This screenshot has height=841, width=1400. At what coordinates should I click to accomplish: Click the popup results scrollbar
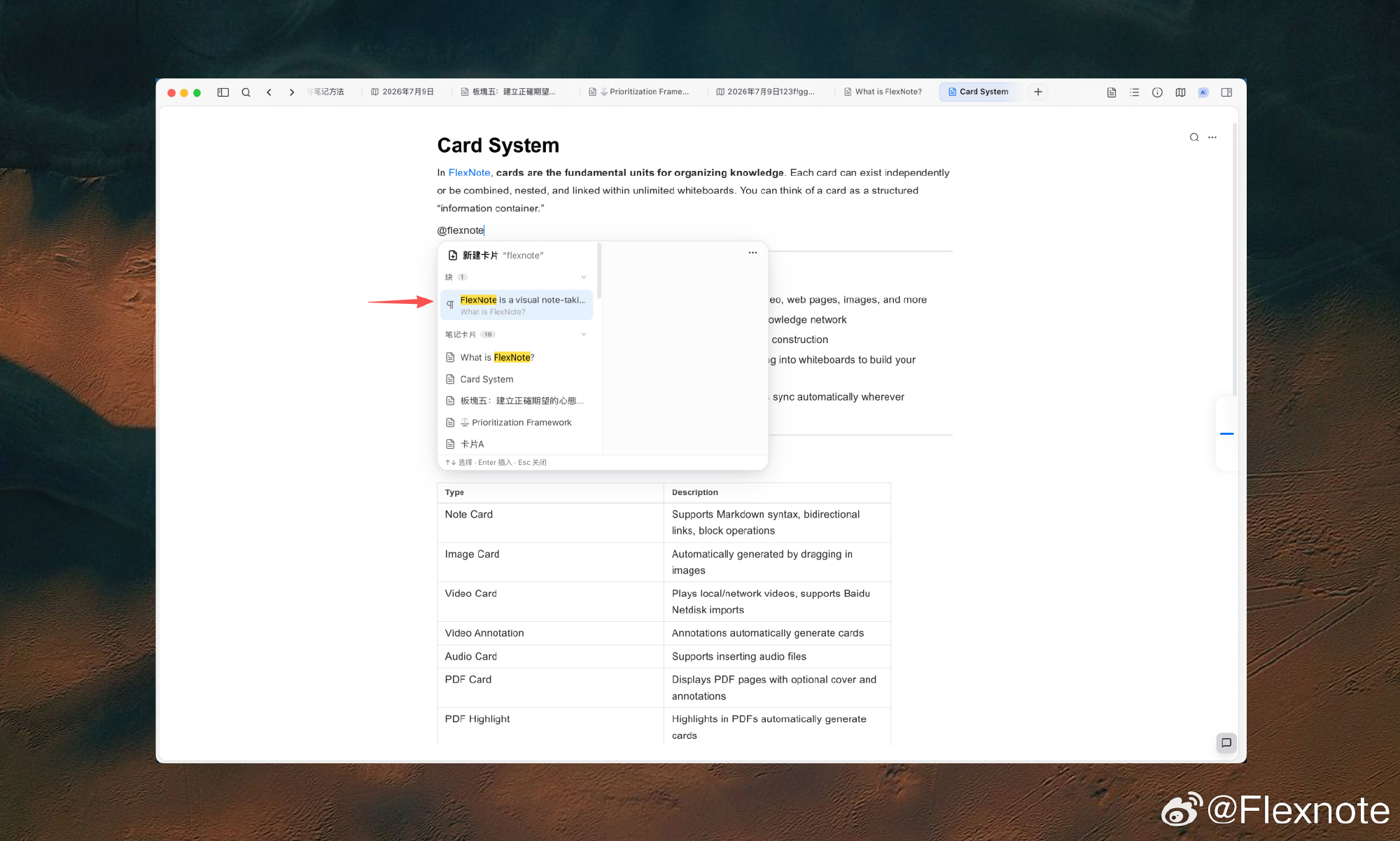(599, 270)
